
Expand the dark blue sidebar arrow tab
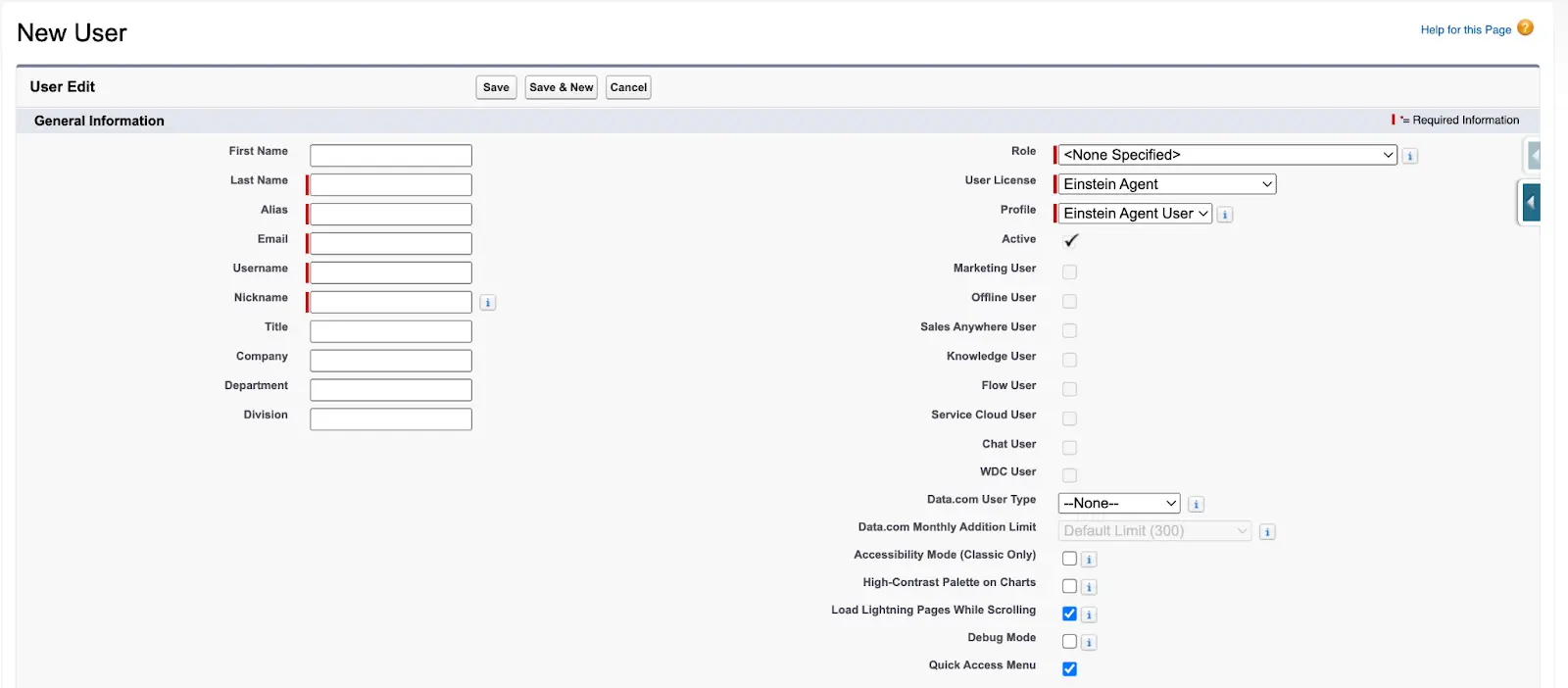point(1531,203)
